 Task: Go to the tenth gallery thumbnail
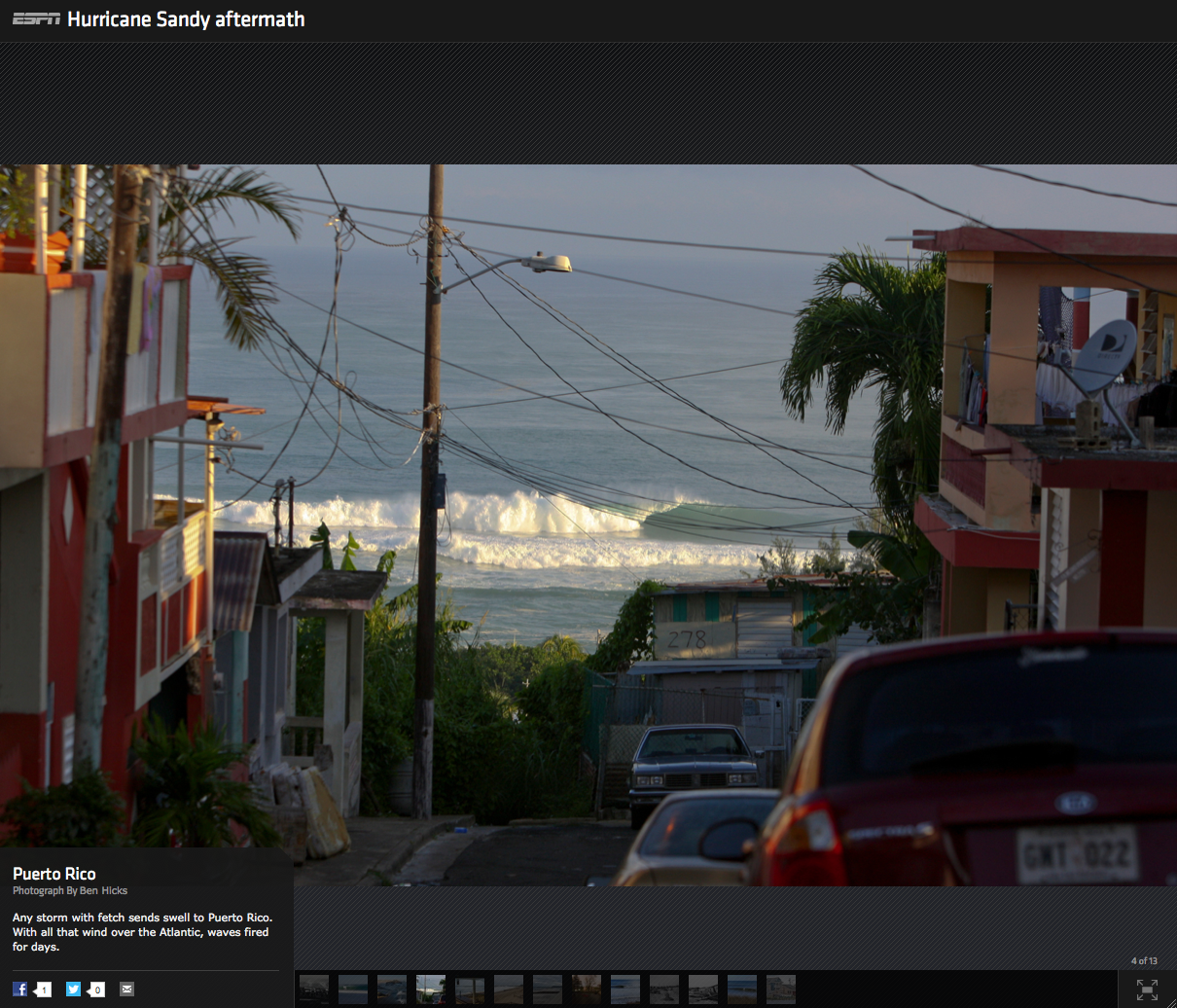pyautogui.click(x=664, y=990)
